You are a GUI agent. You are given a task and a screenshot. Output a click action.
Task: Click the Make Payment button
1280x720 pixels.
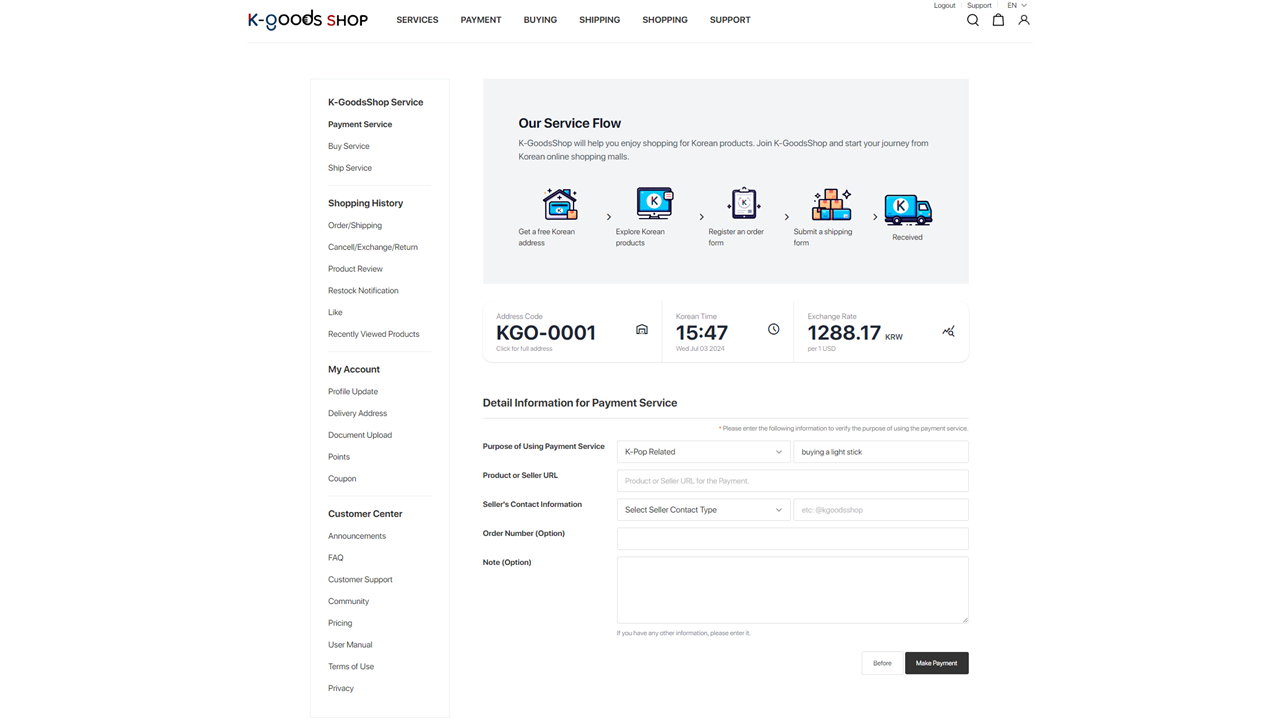(x=936, y=663)
